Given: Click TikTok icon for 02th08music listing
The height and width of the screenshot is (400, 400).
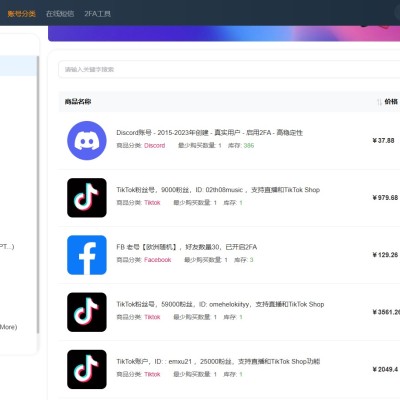Looking at the screenshot, I should 87,198.
